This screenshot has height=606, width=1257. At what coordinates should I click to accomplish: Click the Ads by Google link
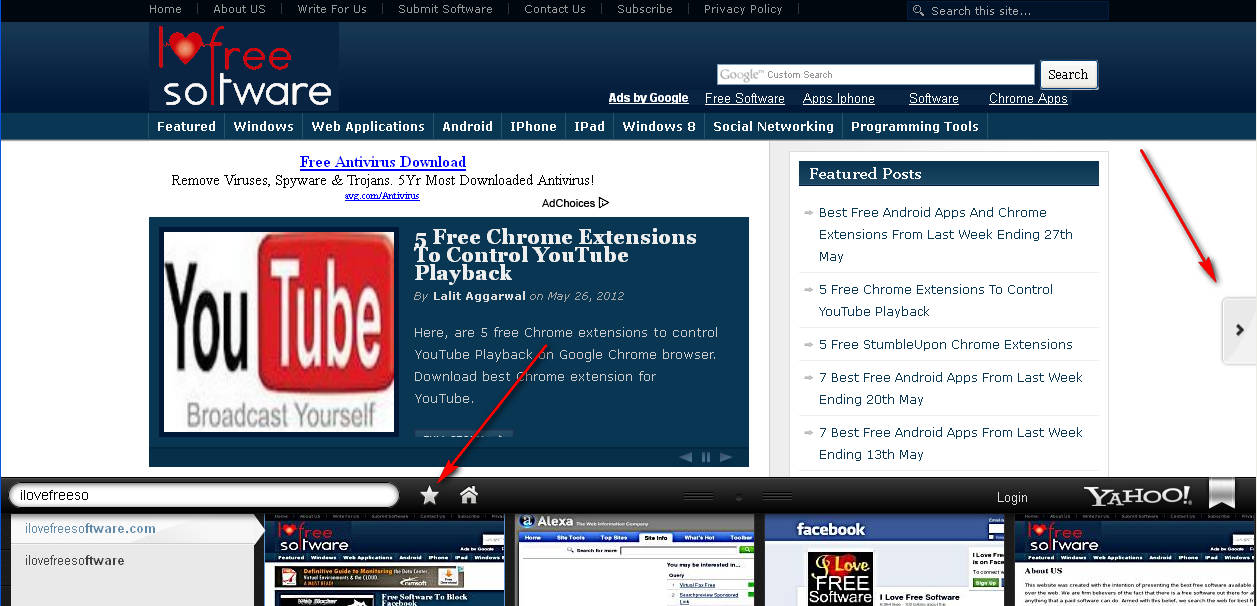click(x=648, y=98)
